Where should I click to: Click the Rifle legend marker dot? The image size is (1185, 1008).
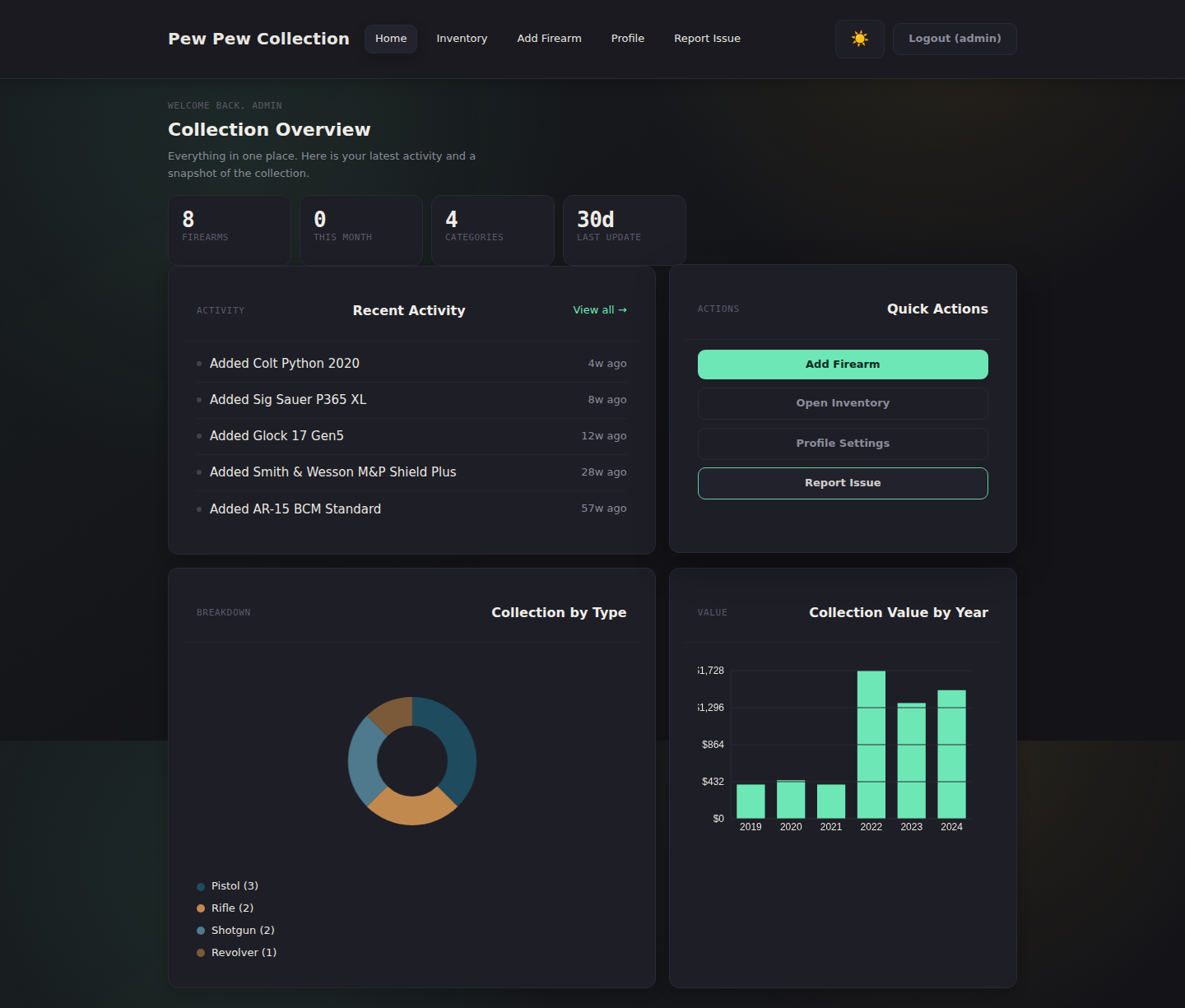point(201,908)
